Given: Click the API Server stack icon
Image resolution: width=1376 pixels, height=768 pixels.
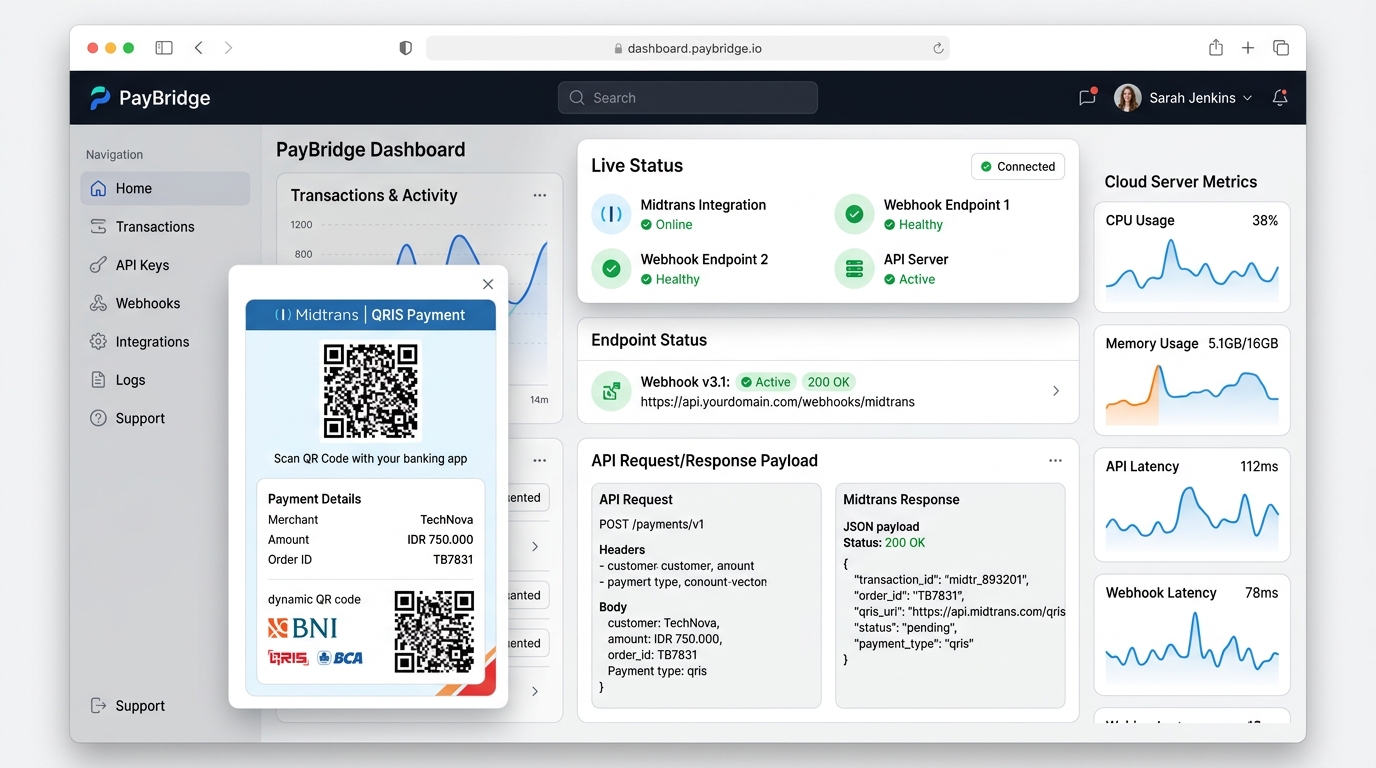Looking at the screenshot, I should [x=854, y=269].
